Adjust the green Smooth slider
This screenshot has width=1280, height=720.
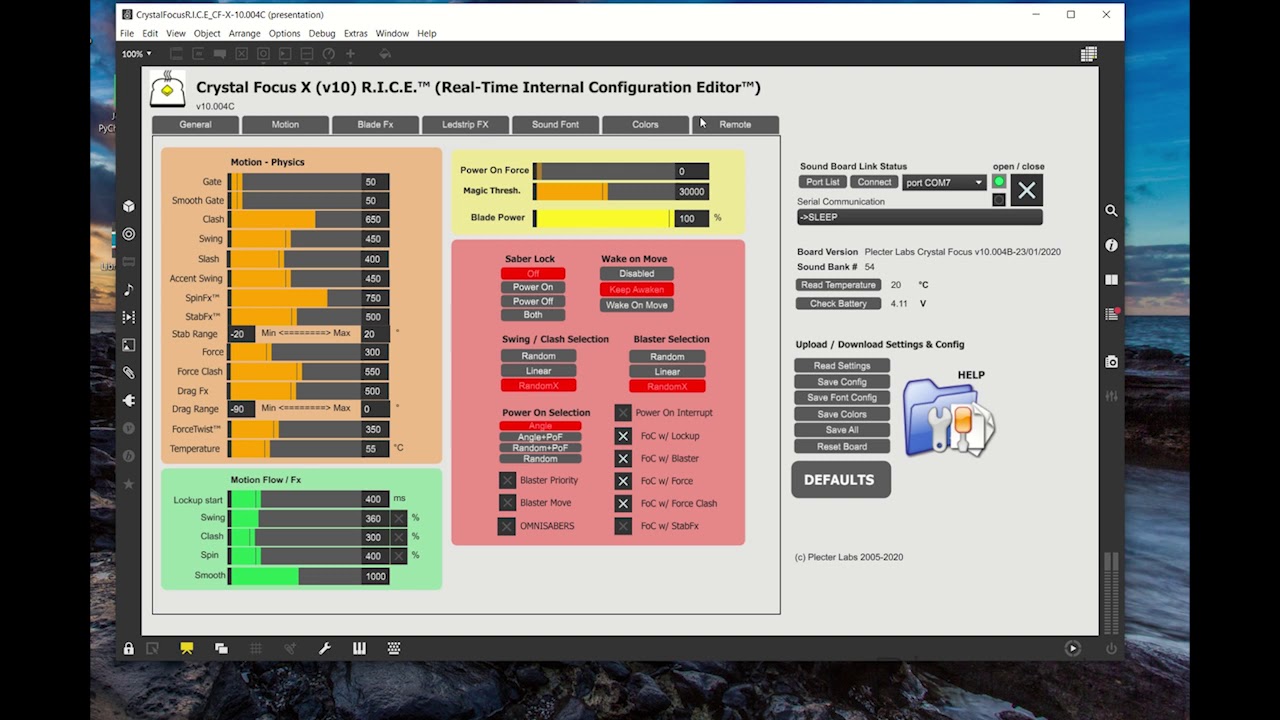pyautogui.click(x=295, y=576)
